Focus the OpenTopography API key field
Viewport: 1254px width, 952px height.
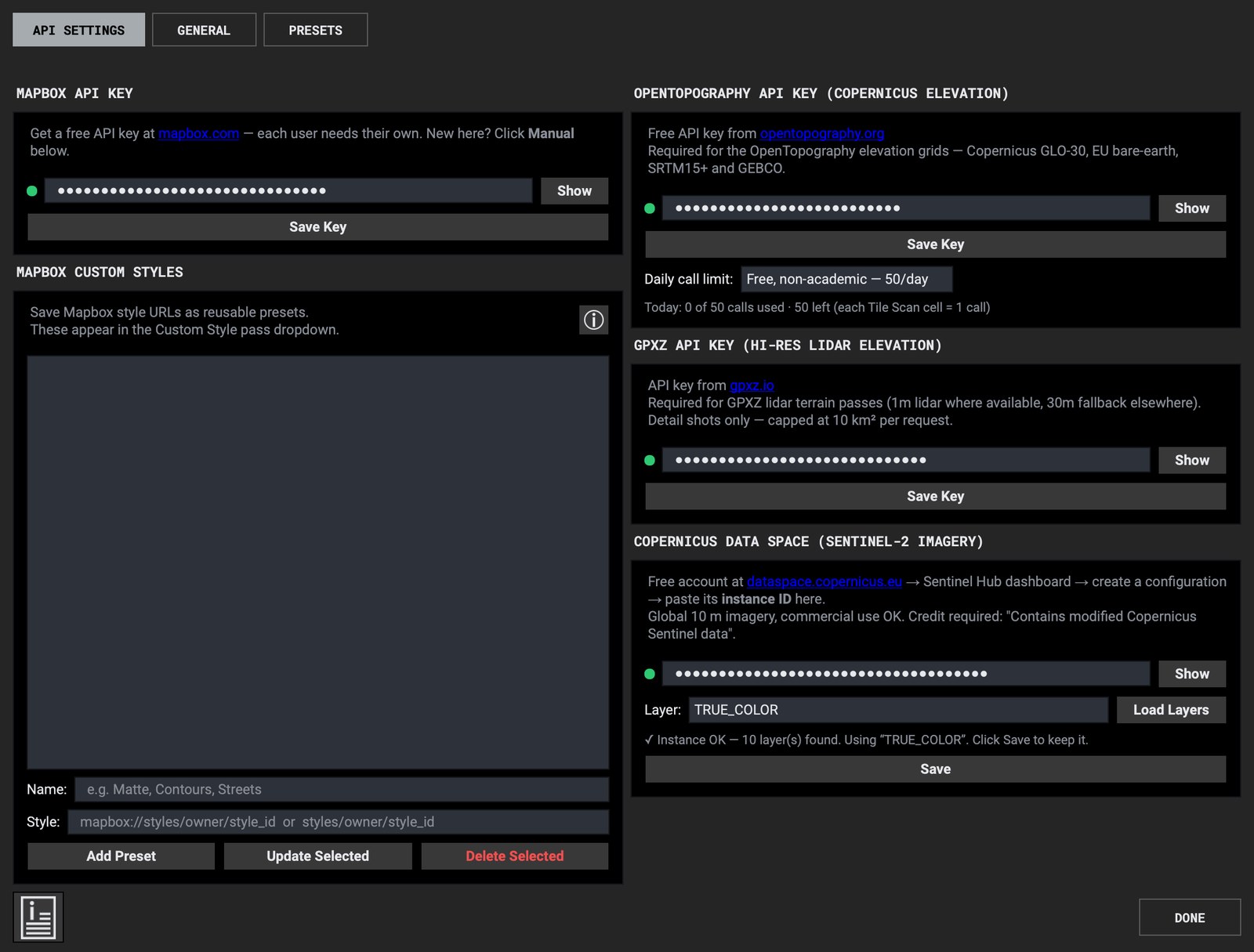905,208
